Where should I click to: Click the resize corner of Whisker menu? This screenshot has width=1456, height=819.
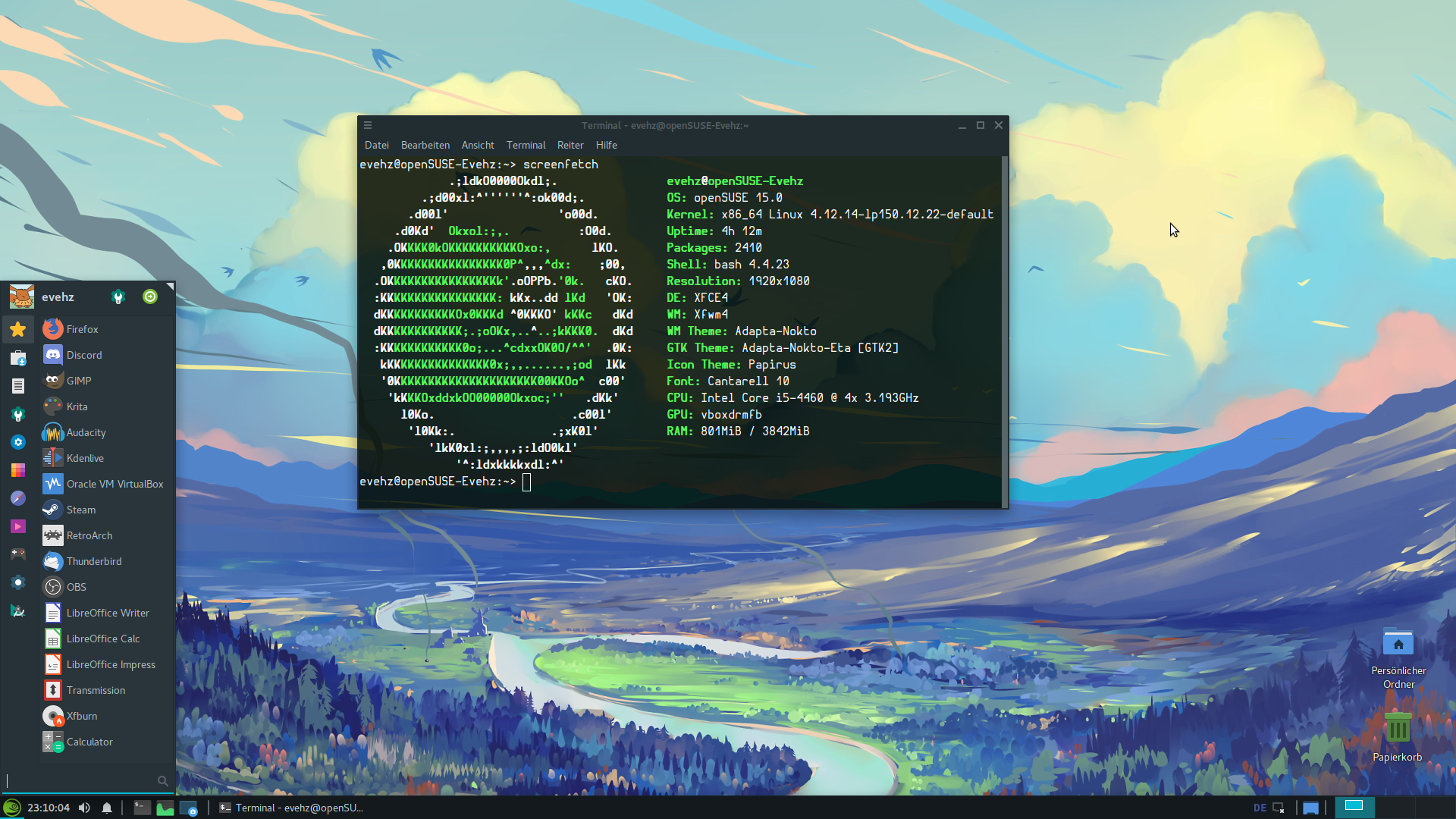point(171,286)
